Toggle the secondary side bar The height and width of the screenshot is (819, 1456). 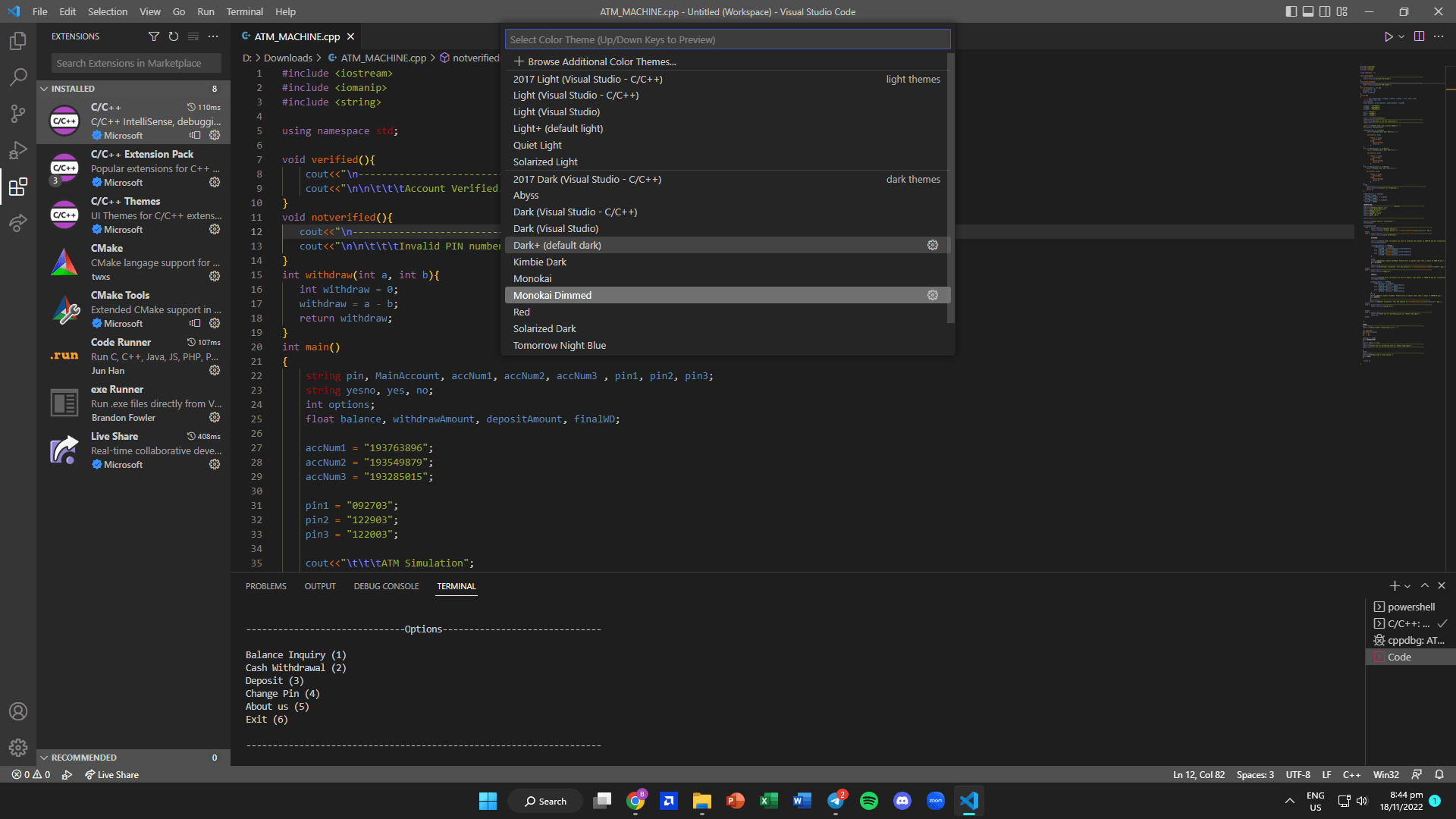1325,11
